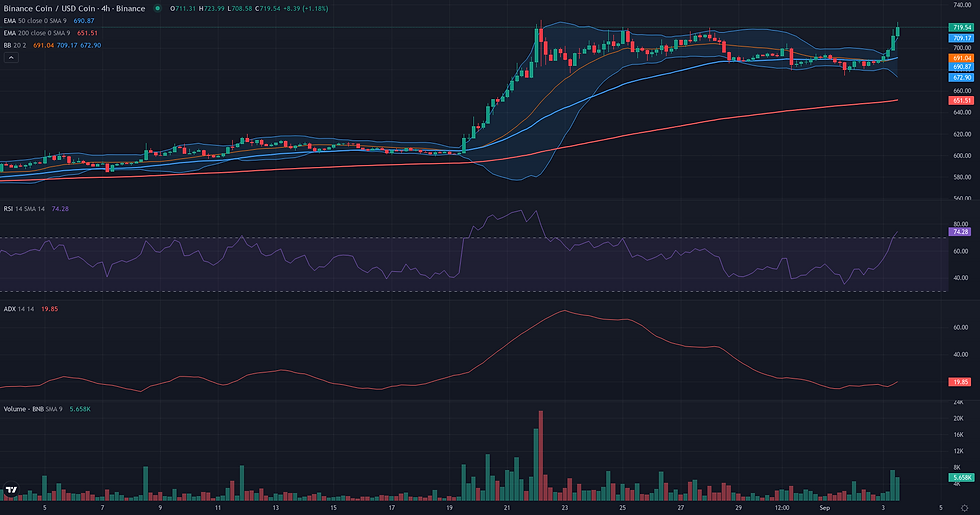Open chart settings gear at axis corner
980x515 pixels.
point(965,508)
